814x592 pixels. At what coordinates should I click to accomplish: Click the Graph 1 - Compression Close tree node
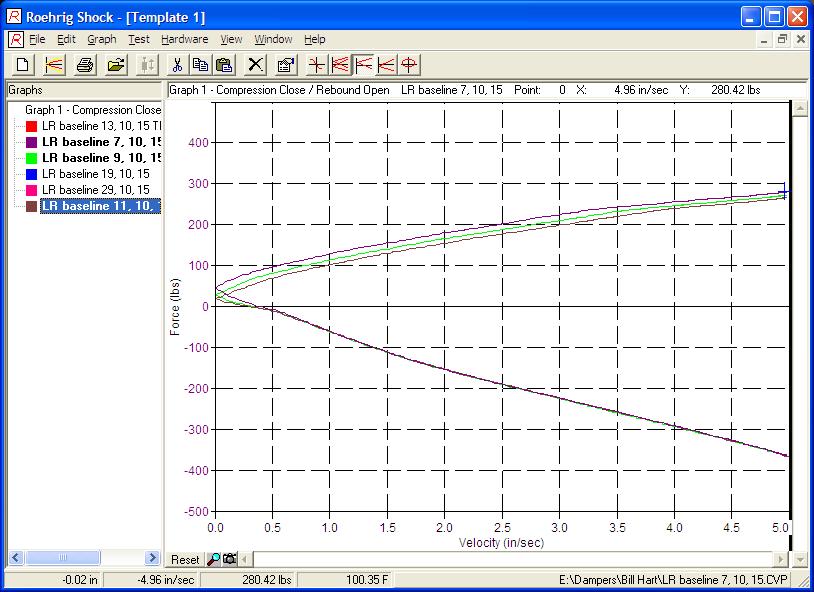pos(92,110)
